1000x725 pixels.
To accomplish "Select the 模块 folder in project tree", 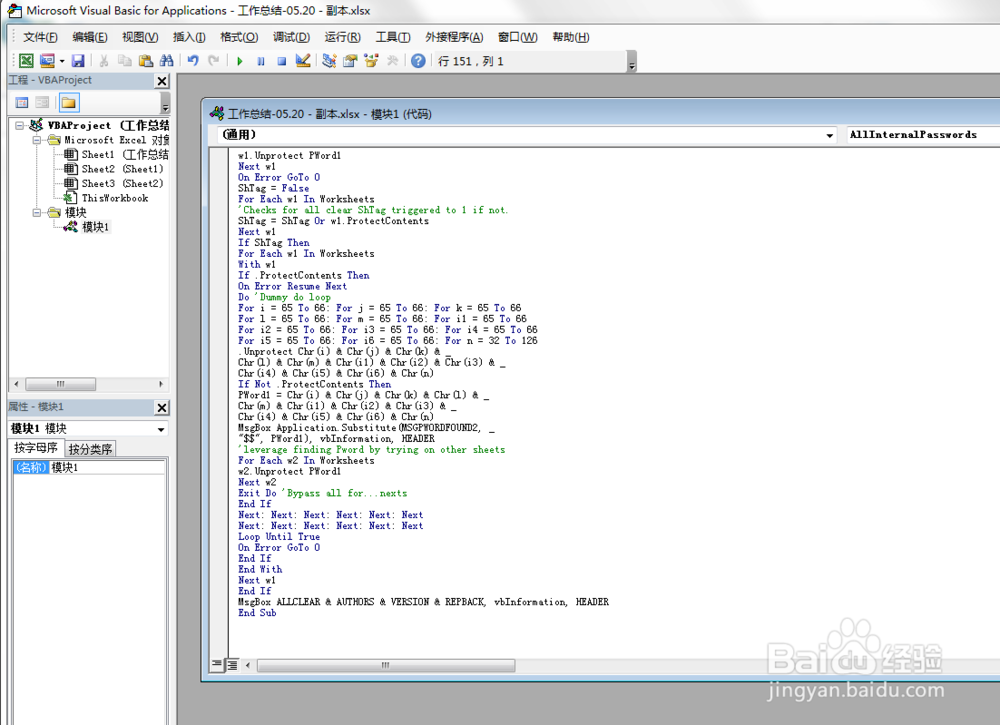I will (68, 212).
